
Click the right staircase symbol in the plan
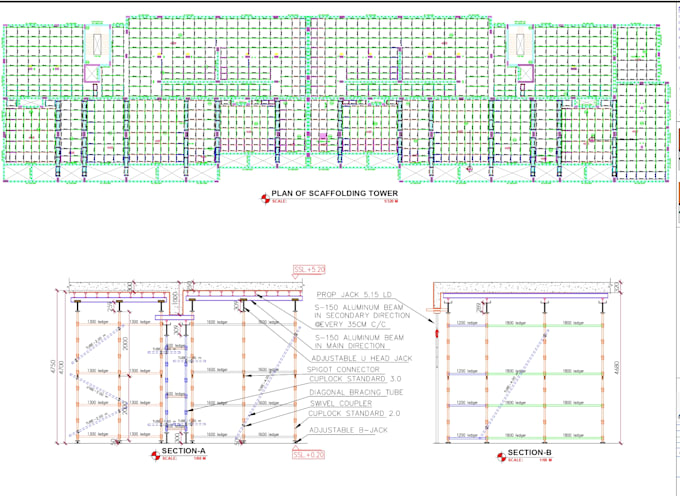click(520, 45)
